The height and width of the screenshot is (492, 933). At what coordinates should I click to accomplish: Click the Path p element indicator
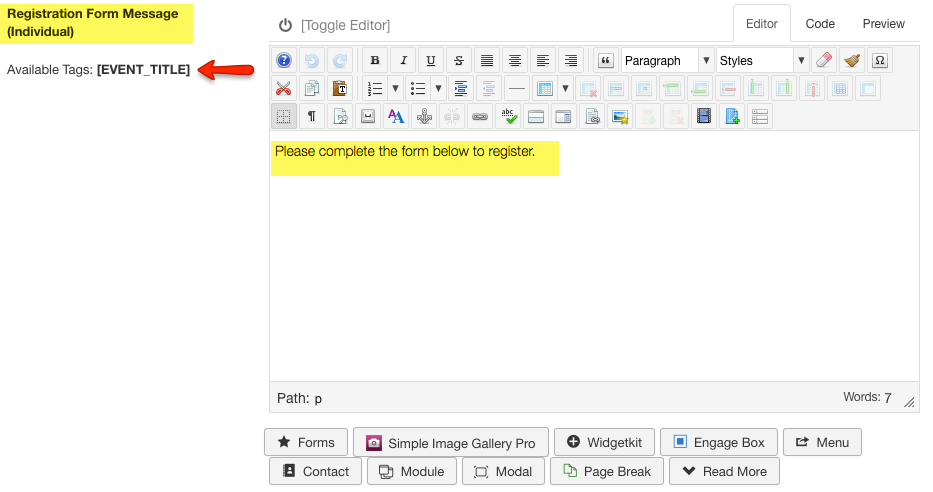click(318, 399)
